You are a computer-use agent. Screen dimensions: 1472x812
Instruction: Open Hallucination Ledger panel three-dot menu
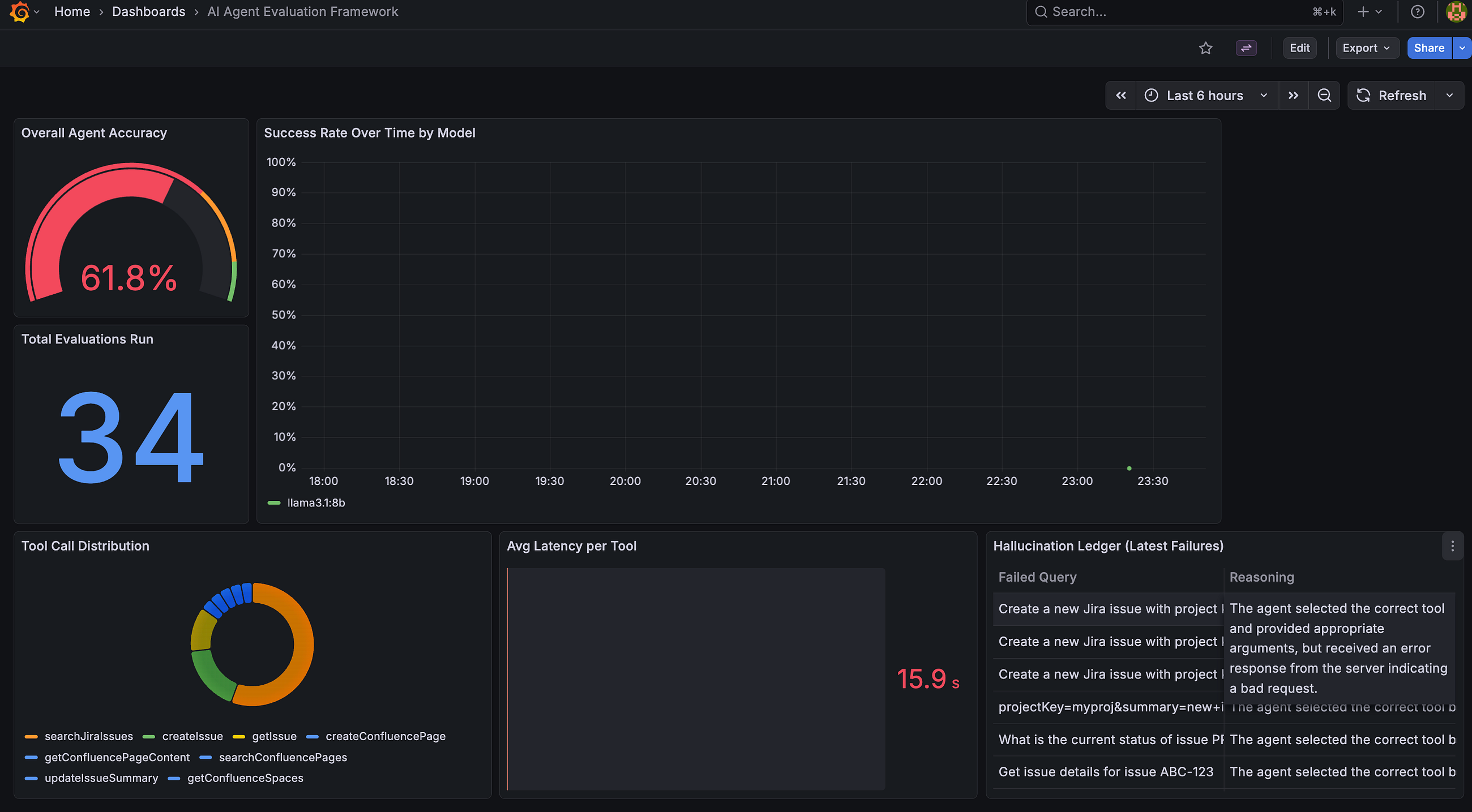[x=1452, y=546]
